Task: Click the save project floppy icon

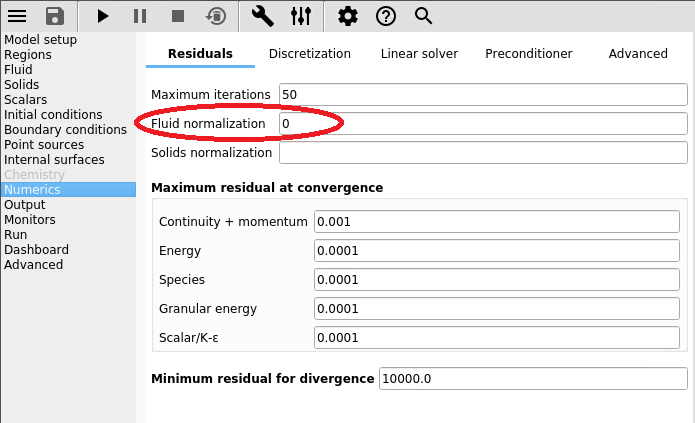Action: pyautogui.click(x=55, y=16)
